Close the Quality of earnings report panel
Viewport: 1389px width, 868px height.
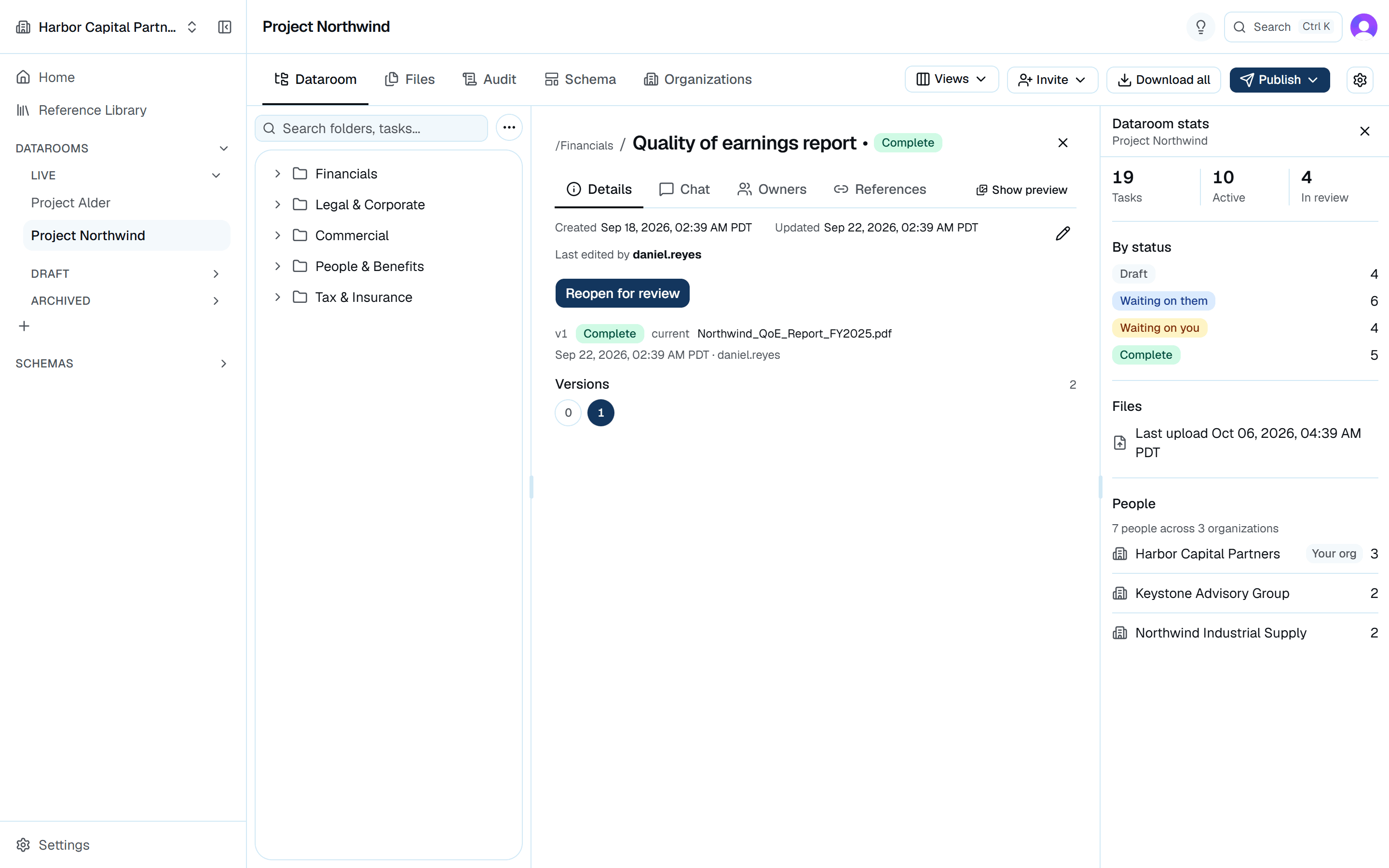[x=1062, y=143]
